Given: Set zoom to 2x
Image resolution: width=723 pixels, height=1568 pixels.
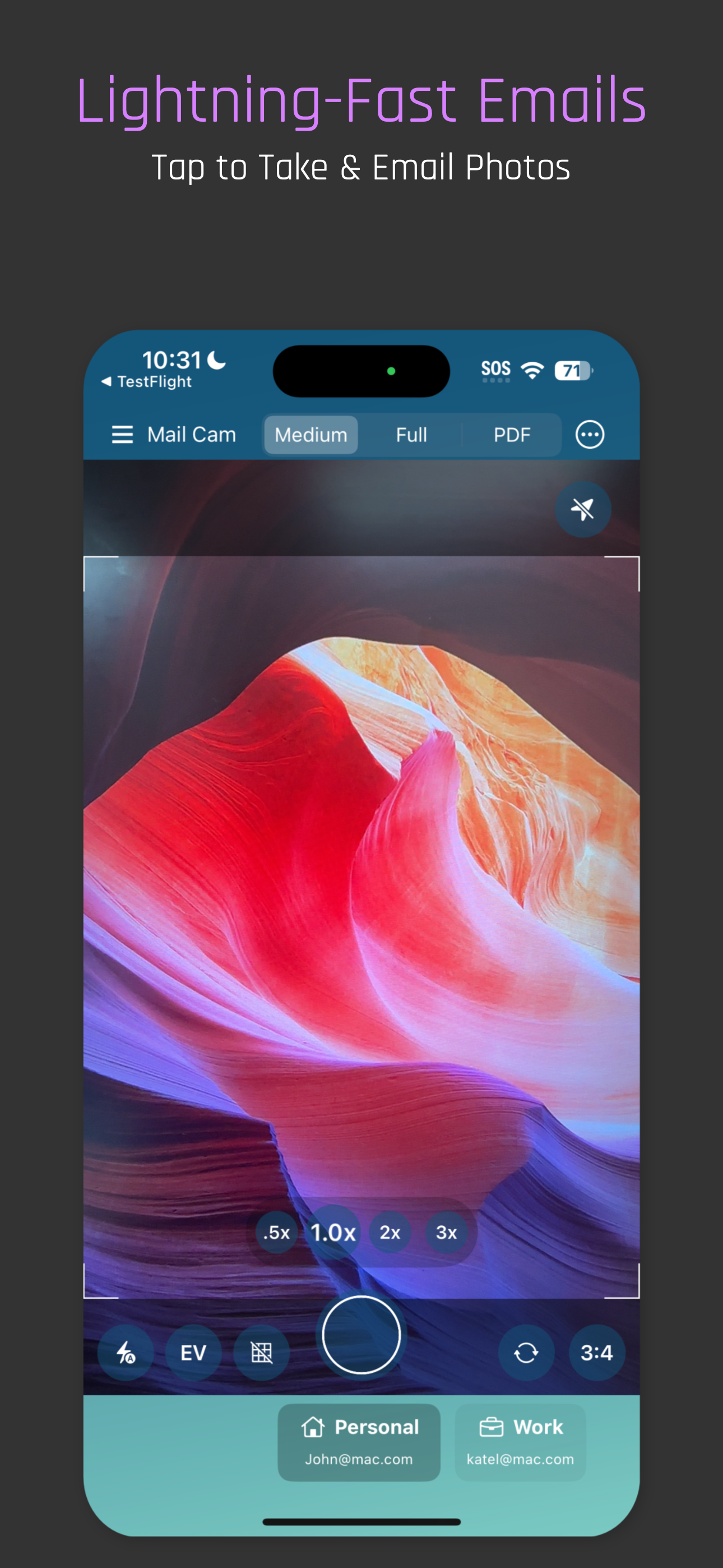Looking at the screenshot, I should [390, 1233].
